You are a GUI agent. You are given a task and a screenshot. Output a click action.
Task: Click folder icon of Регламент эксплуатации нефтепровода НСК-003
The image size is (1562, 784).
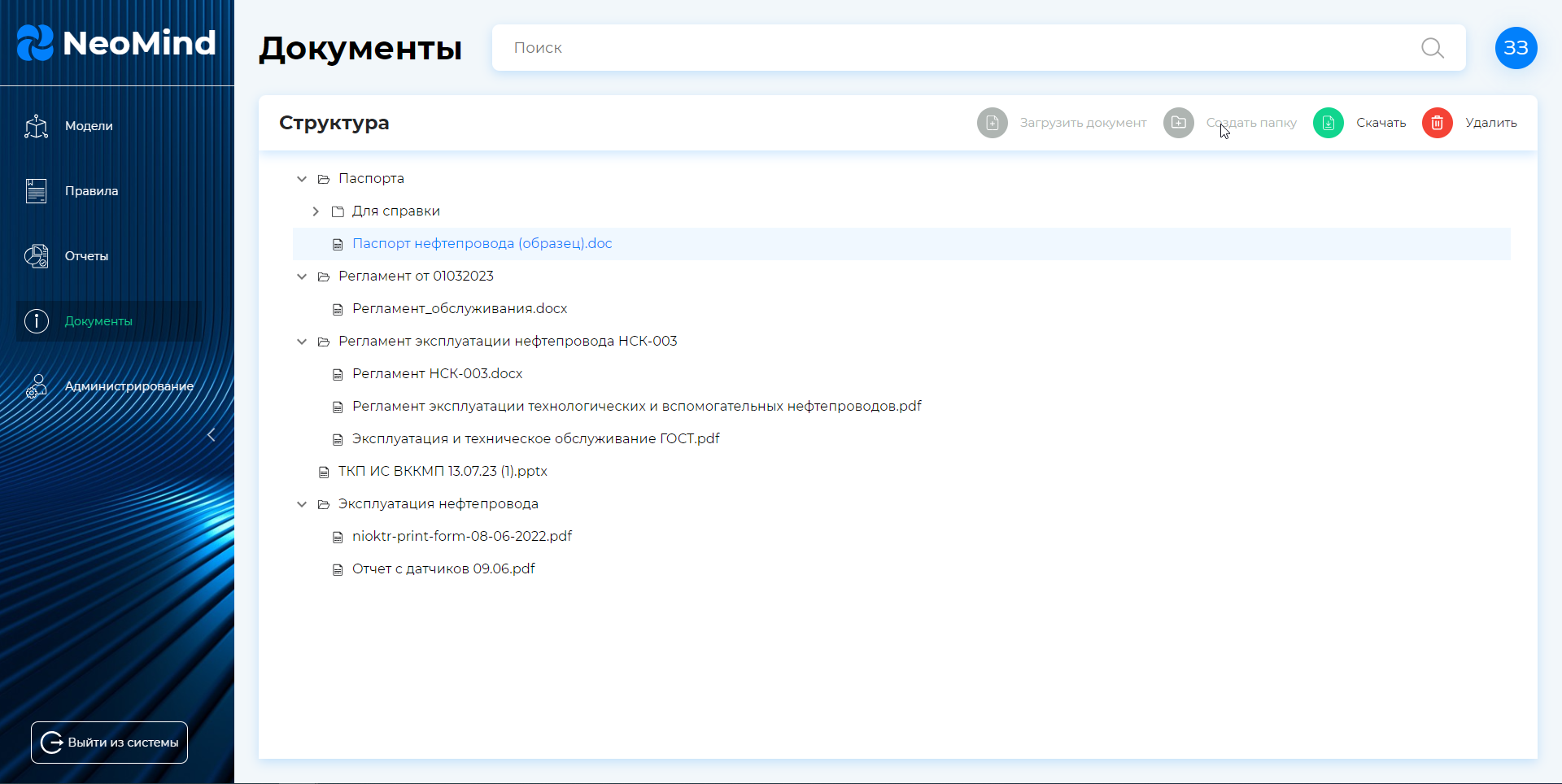(324, 342)
